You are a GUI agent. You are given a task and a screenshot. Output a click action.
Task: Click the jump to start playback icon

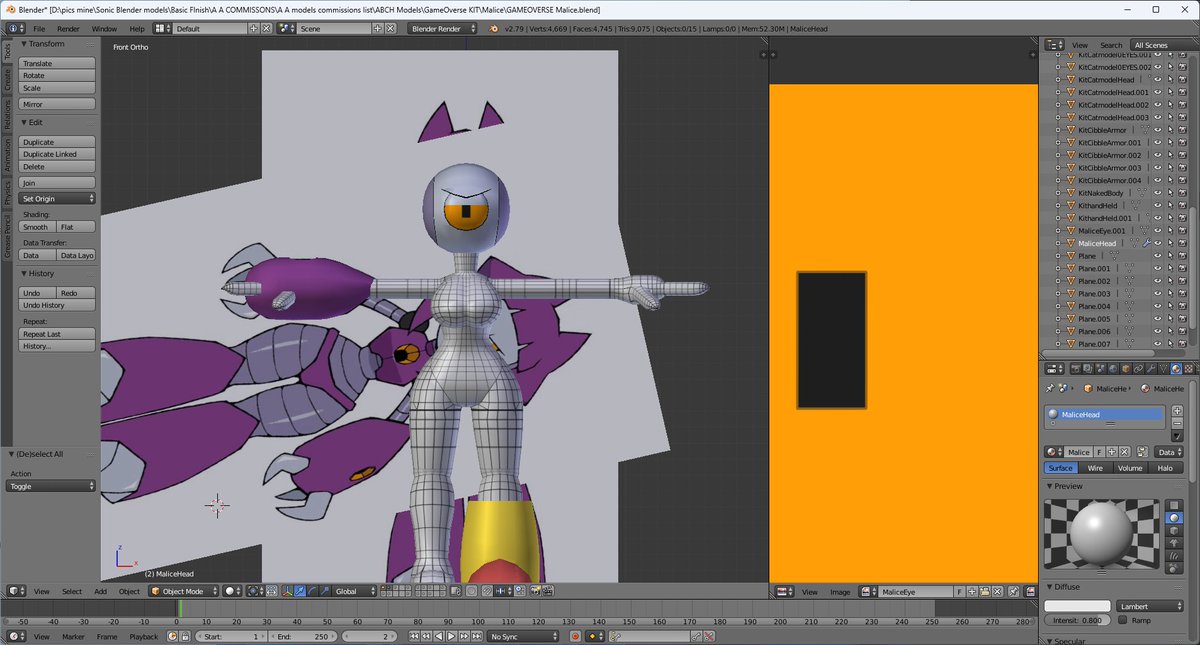[414, 636]
